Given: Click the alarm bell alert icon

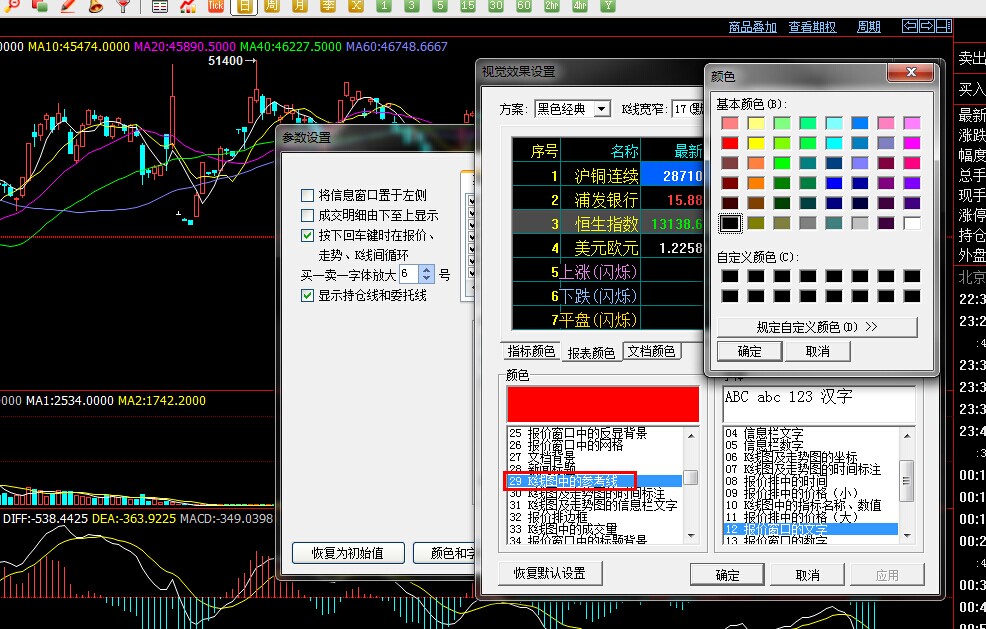Looking at the screenshot, I should (x=95, y=6).
